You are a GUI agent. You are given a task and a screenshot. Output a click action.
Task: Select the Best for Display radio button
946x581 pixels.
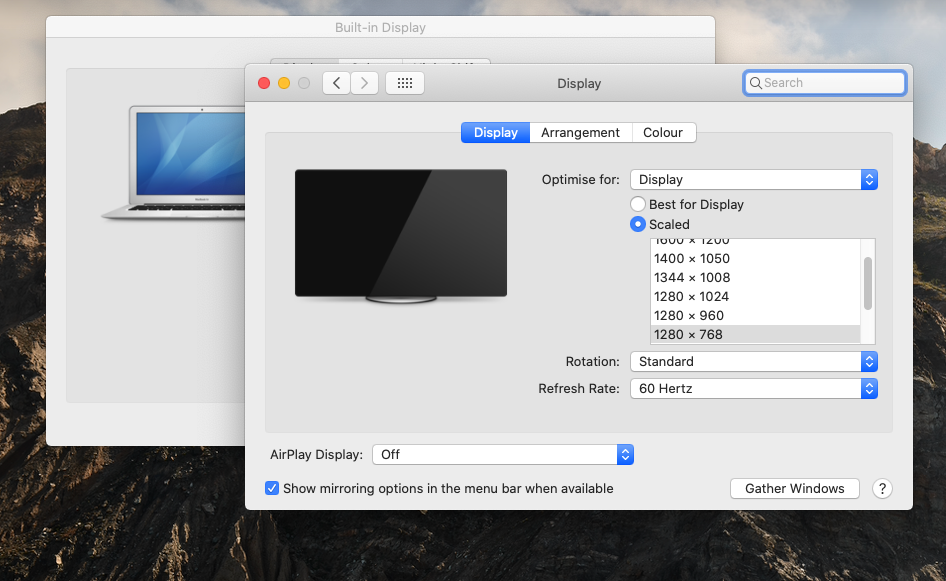[x=638, y=205]
